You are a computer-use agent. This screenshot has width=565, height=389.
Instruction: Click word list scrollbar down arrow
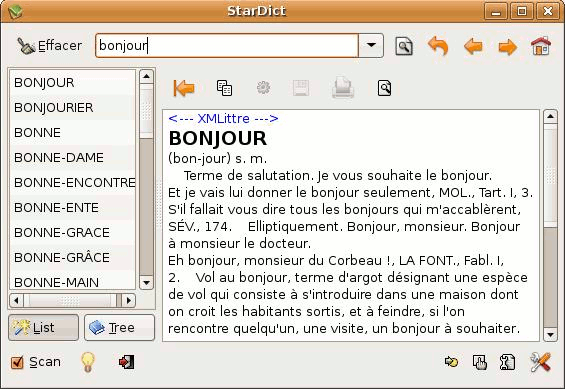146,283
